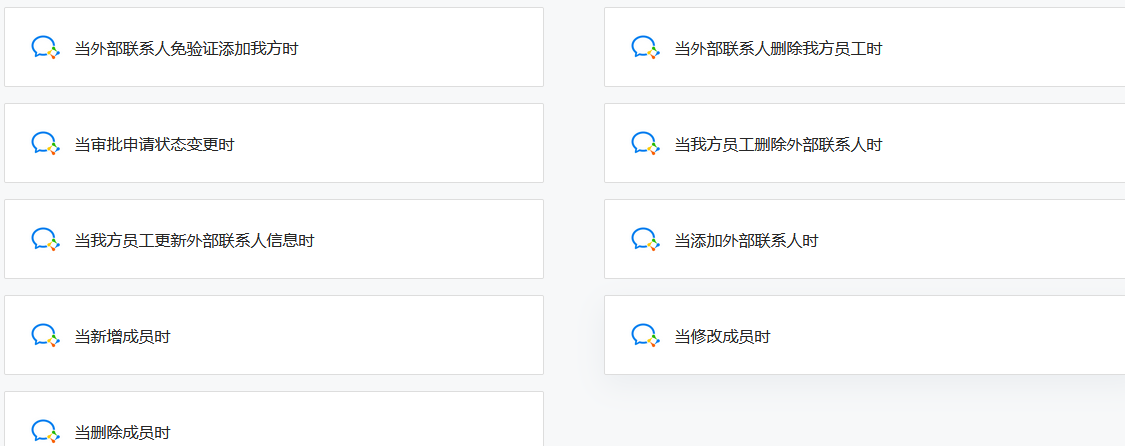Open the 当新增成员时 trigger text
The image size is (1125, 446).
pos(123,336)
